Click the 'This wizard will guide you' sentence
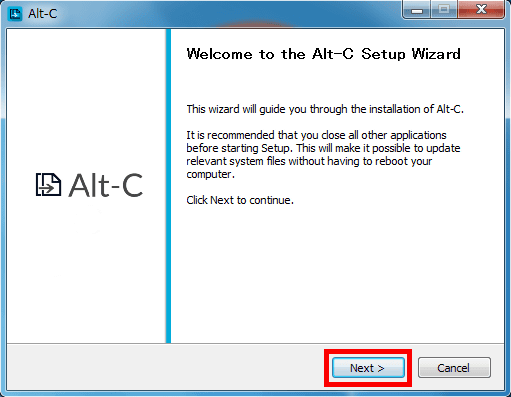This screenshot has height=397, width=511. tap(325, 109)
